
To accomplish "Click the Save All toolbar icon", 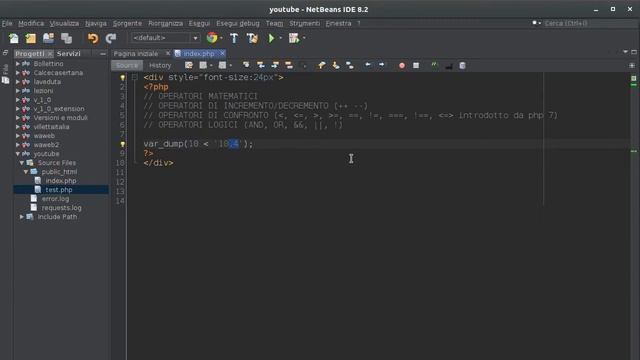I will (66, 38).
